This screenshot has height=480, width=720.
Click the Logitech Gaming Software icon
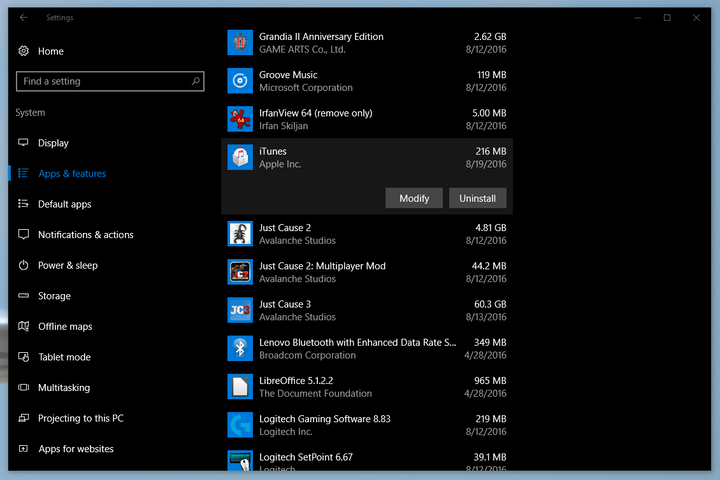(240, 425)
